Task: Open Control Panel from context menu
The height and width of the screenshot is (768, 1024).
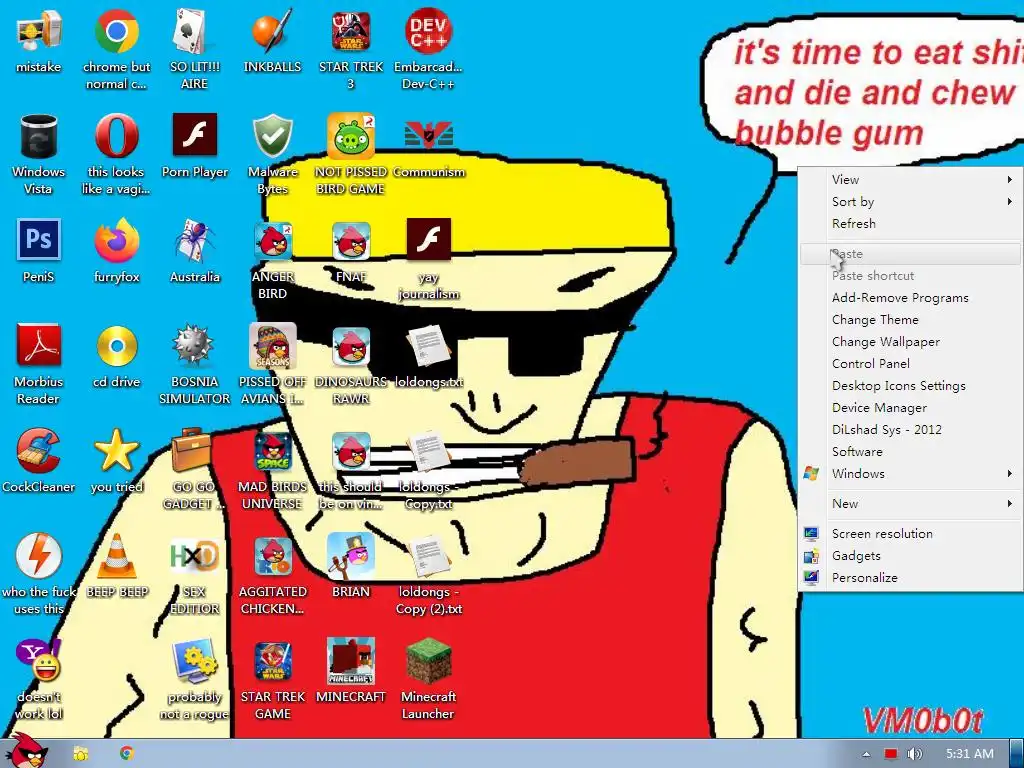Action: [x=910, y=364]
